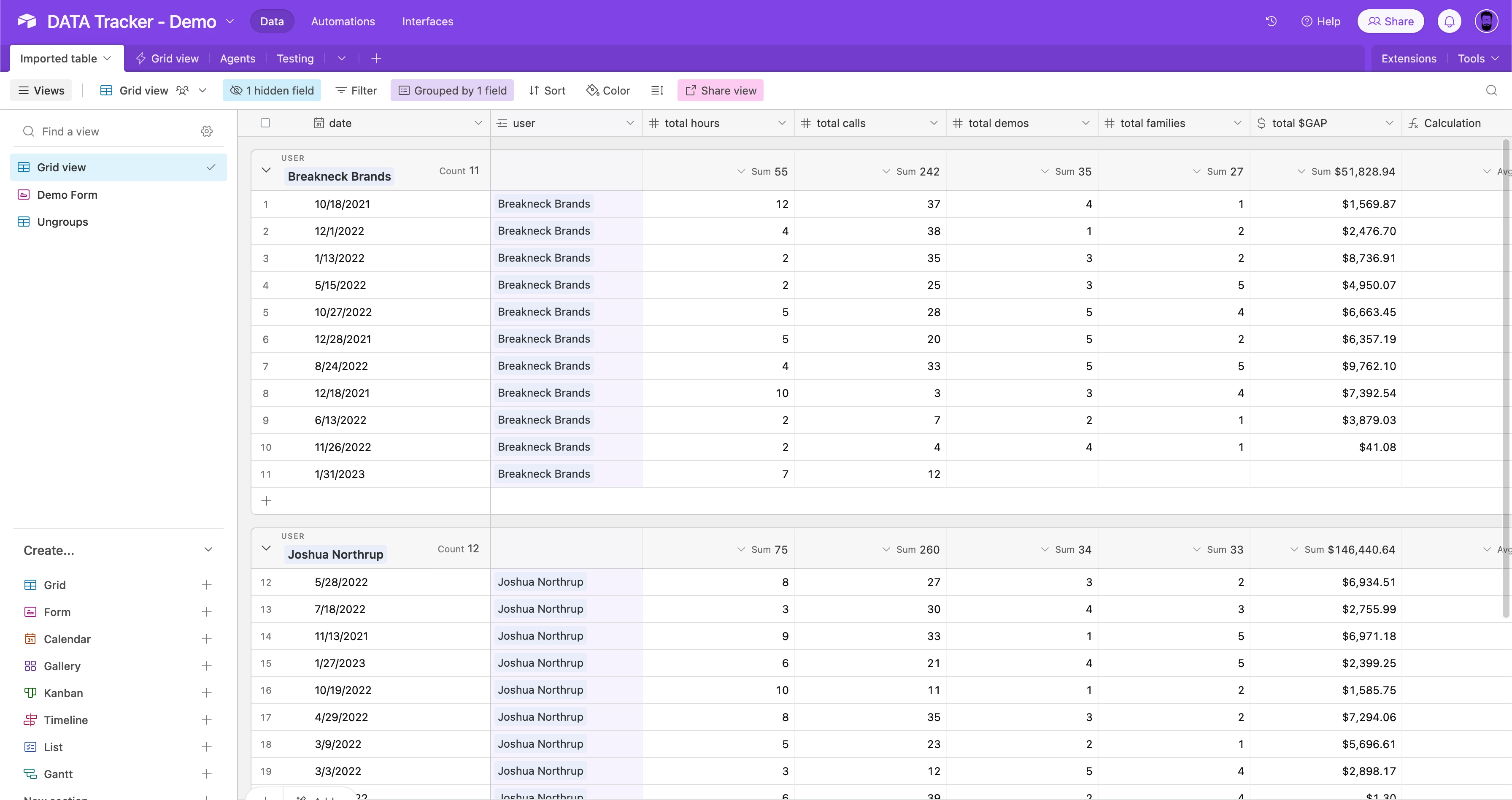Open the total families column menu
Screen dimensions: 1512x800
pos(1238,123)
